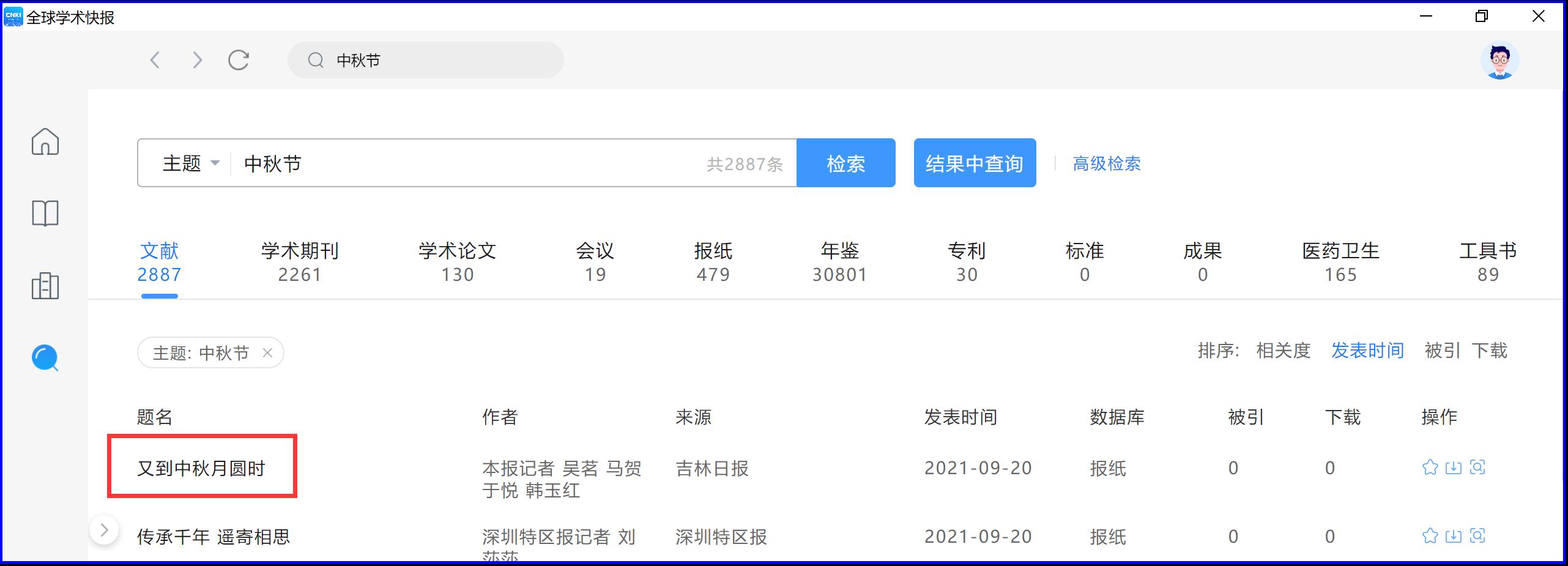Switch to the 工具书 tab
This screenshot has width=1568, height=566.
1488,262
